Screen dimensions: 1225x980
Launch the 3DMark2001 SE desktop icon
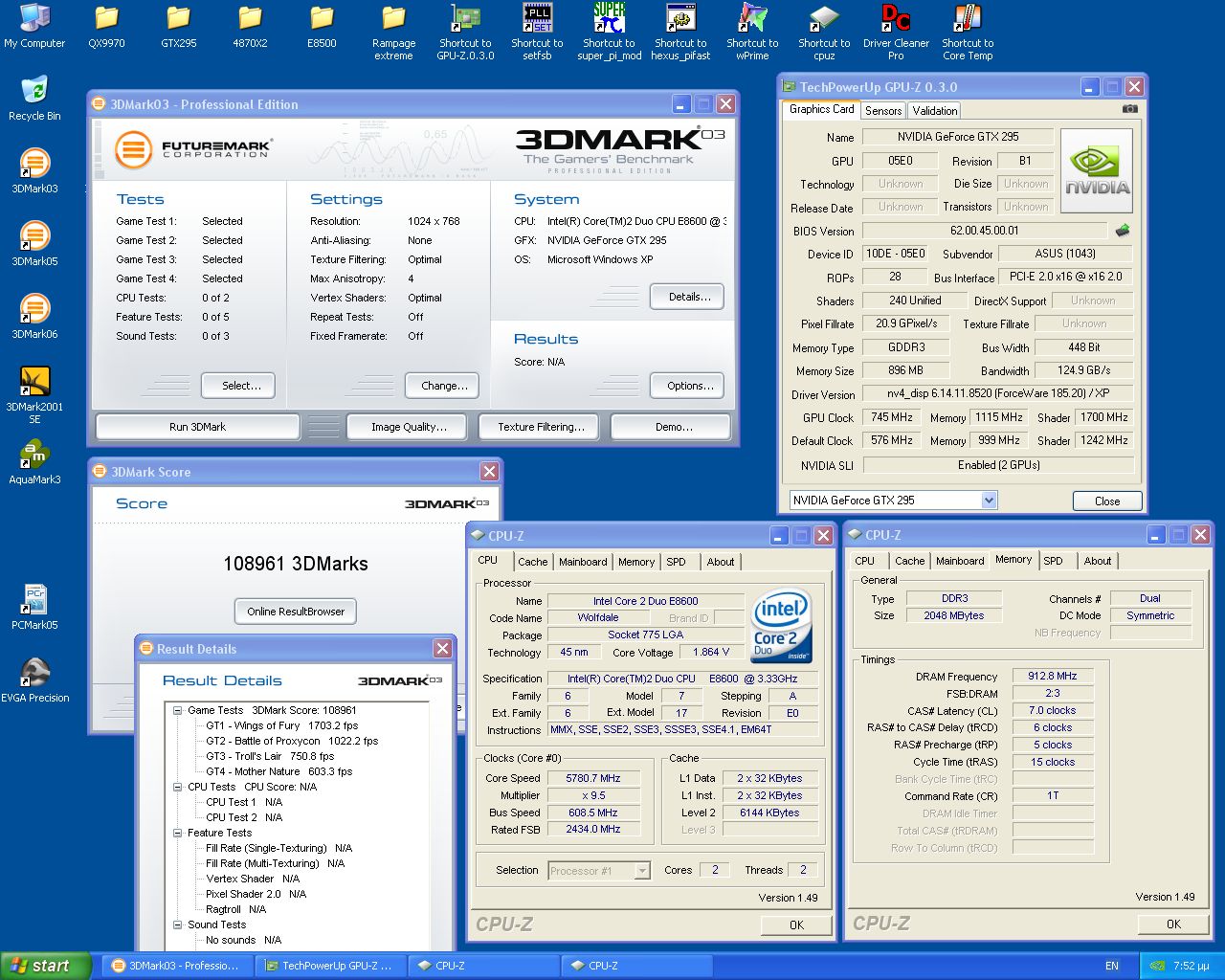click(34, 396)
